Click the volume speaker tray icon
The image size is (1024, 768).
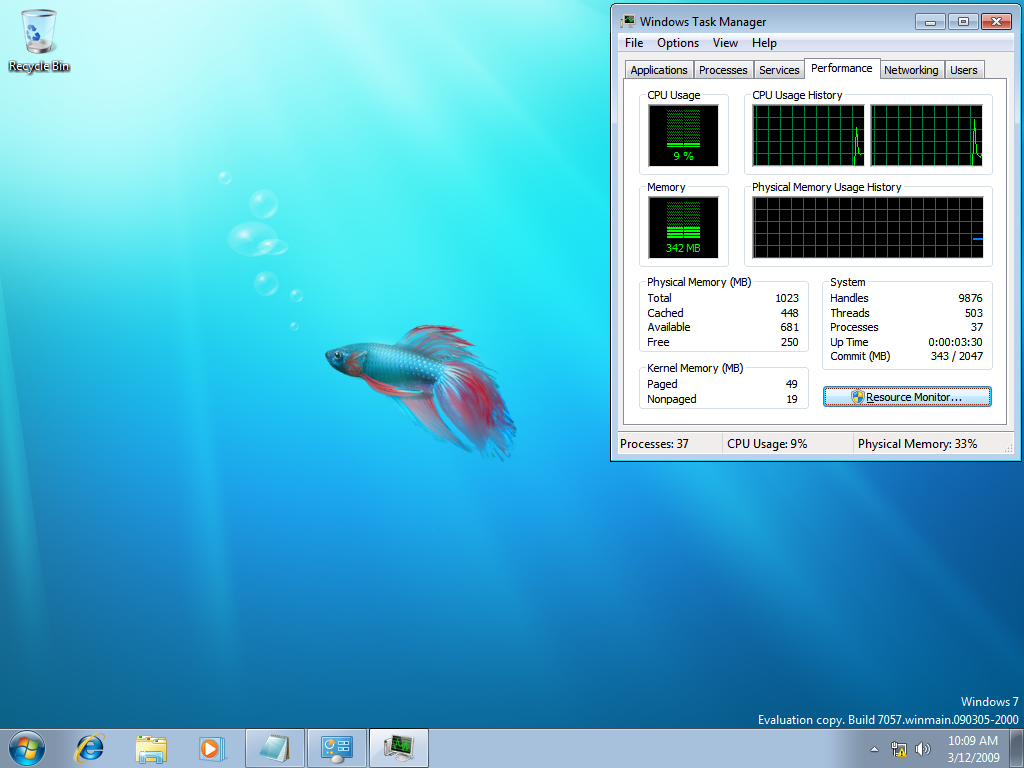click(x=922, y=749)
